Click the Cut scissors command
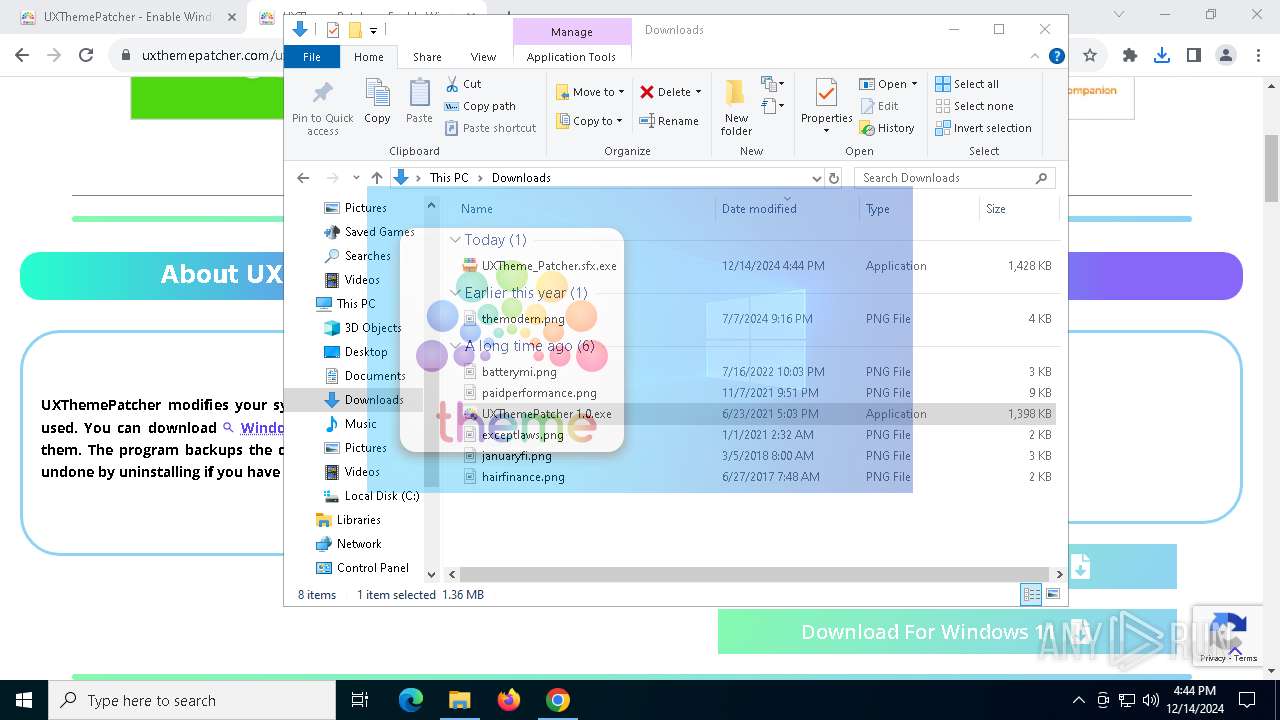 [x=463, y=84]
